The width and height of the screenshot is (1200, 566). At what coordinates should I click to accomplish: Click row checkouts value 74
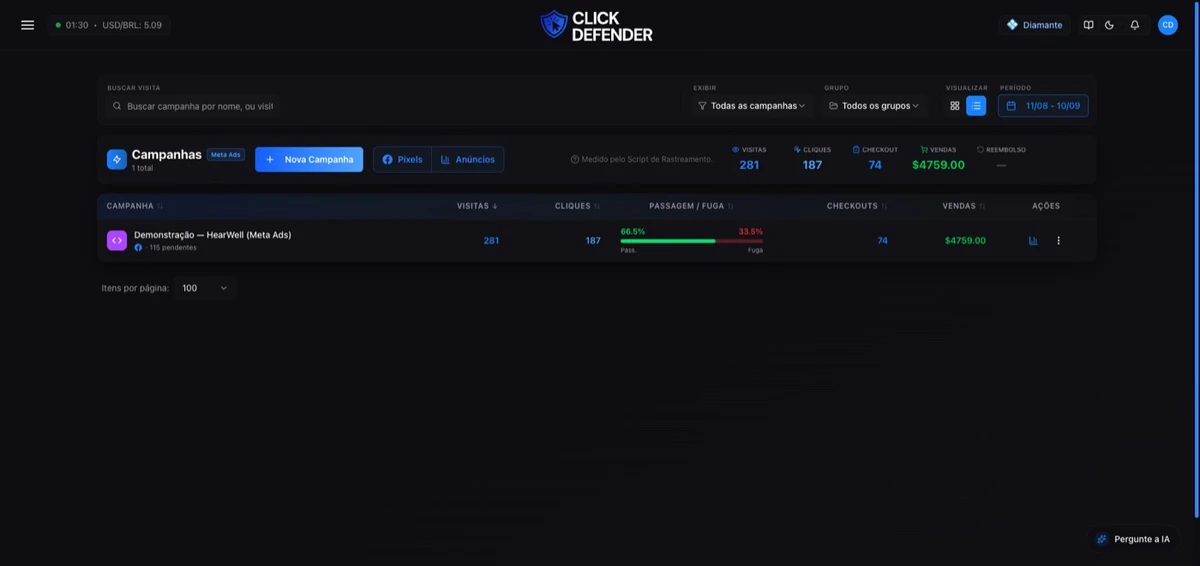click(x=882, y=241)
